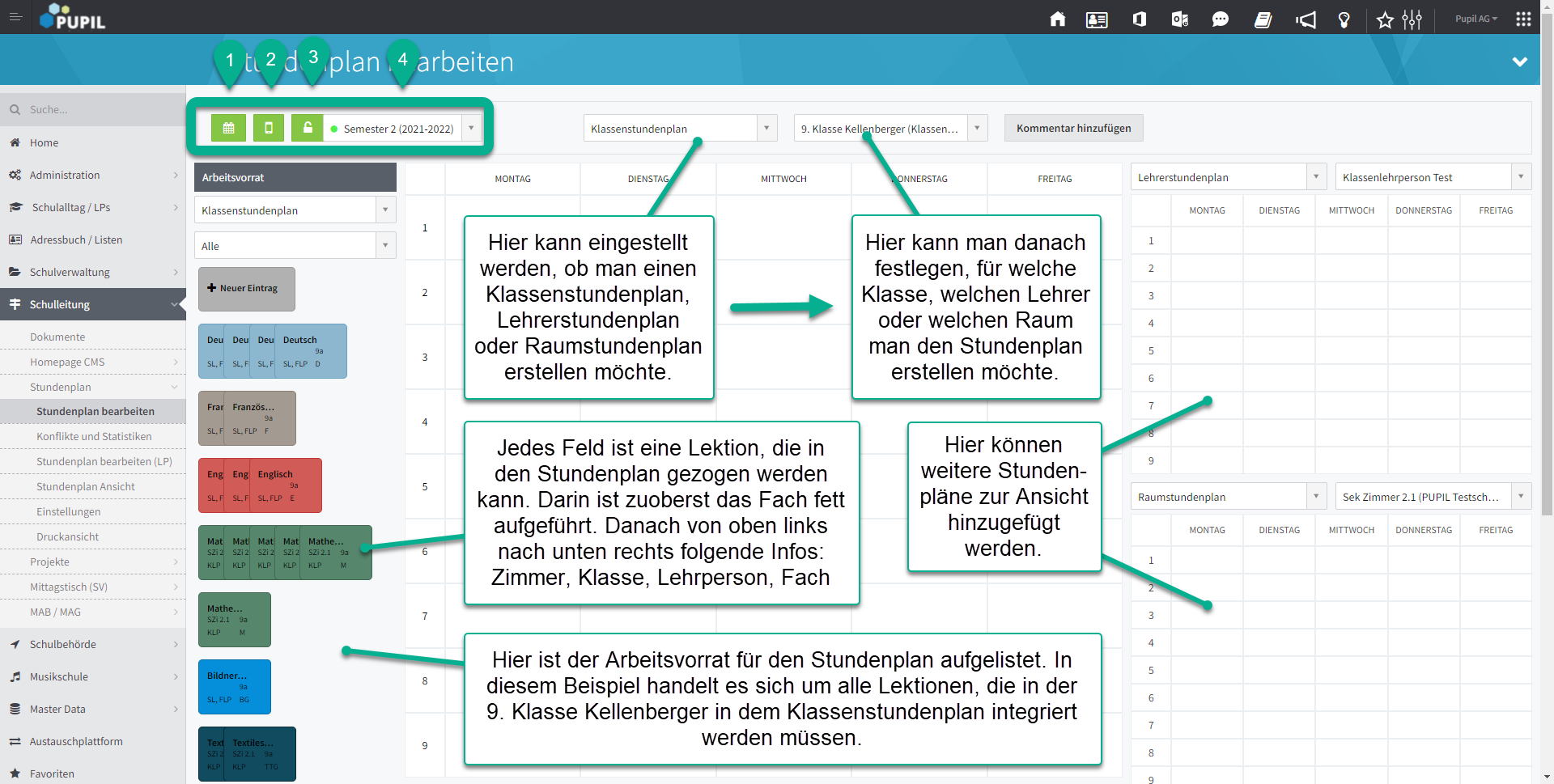Viewport: 1554px width, 784px height.
Task: Open Adressbuch / Listen menu
Action: (93, 239)
